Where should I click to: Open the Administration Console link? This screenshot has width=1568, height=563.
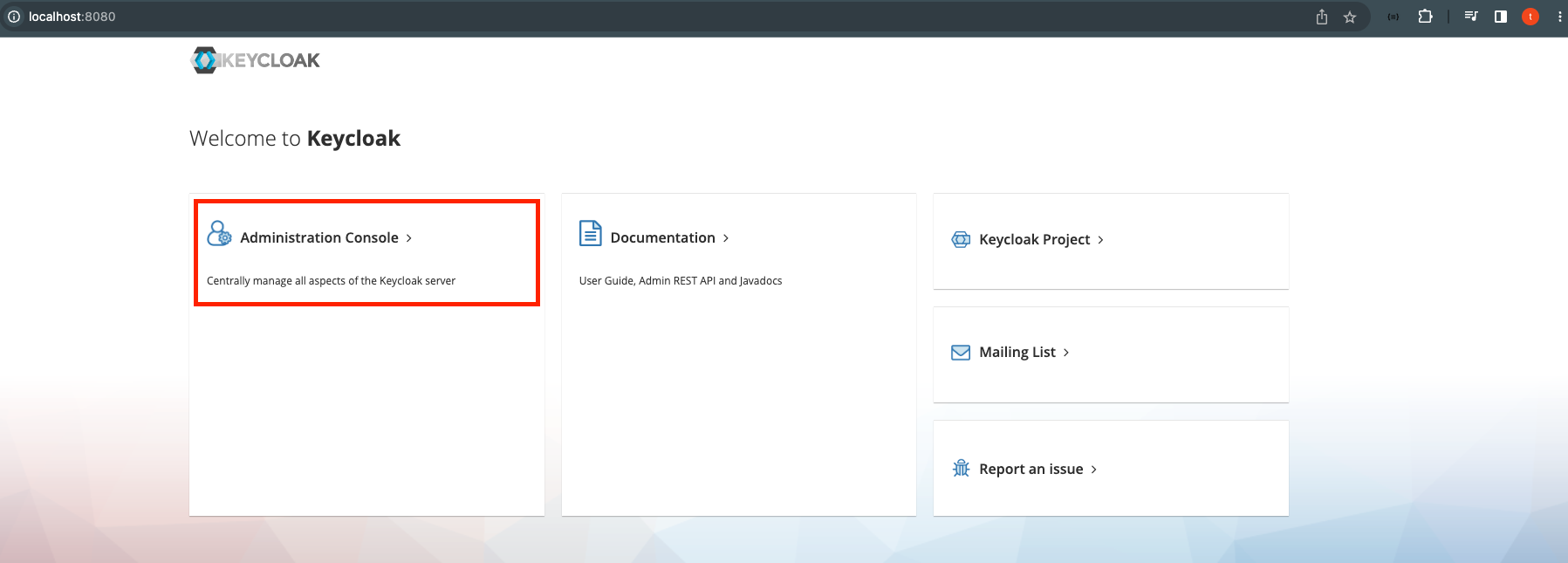pyautogui.click(x=319, y=237)
